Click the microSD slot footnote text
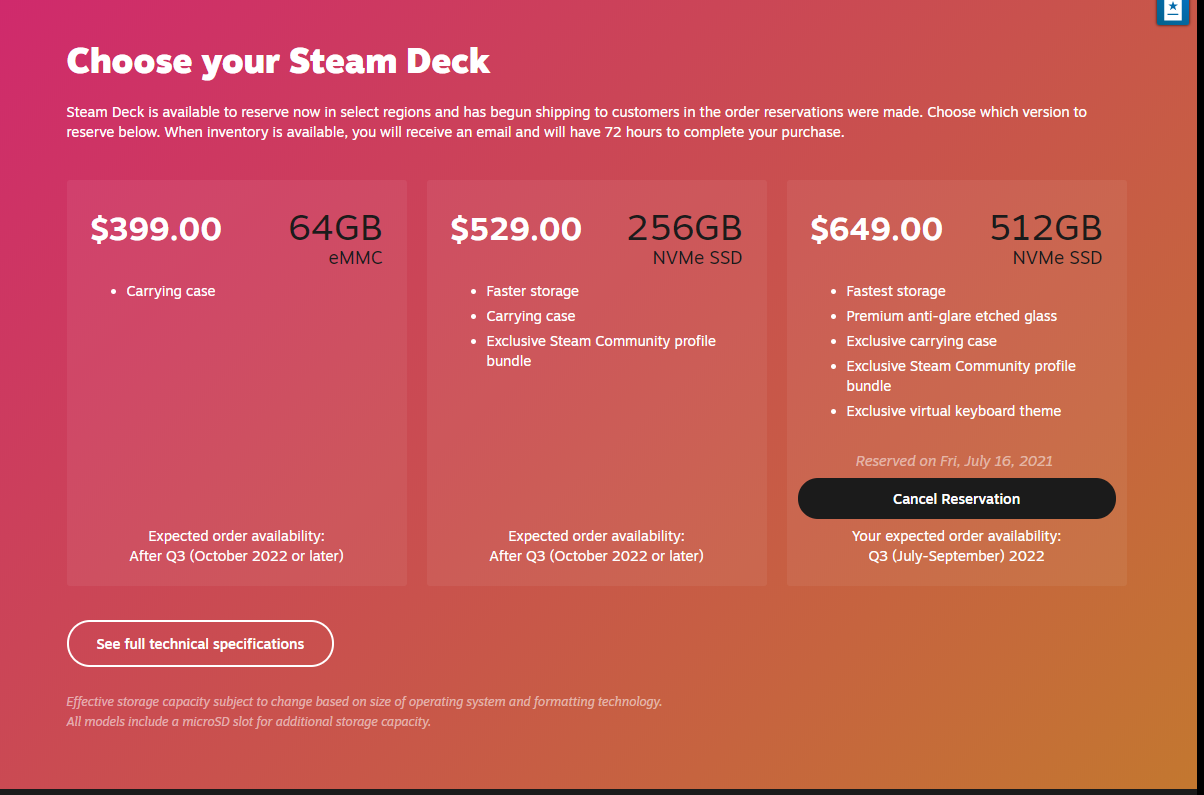The width and height of the screenshot is (1204, 795). point(248,721)
